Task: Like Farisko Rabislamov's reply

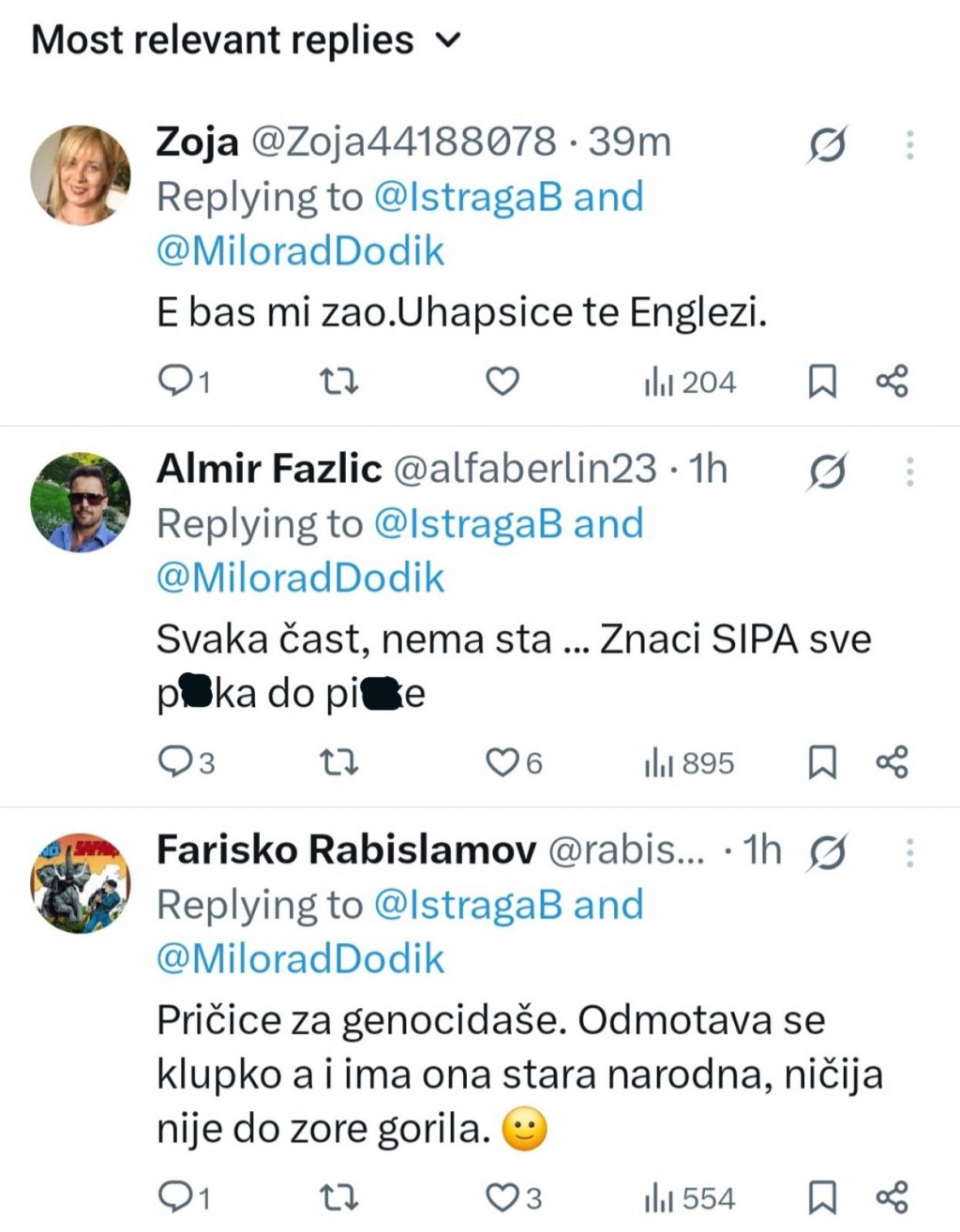Action: (502, 1198)
